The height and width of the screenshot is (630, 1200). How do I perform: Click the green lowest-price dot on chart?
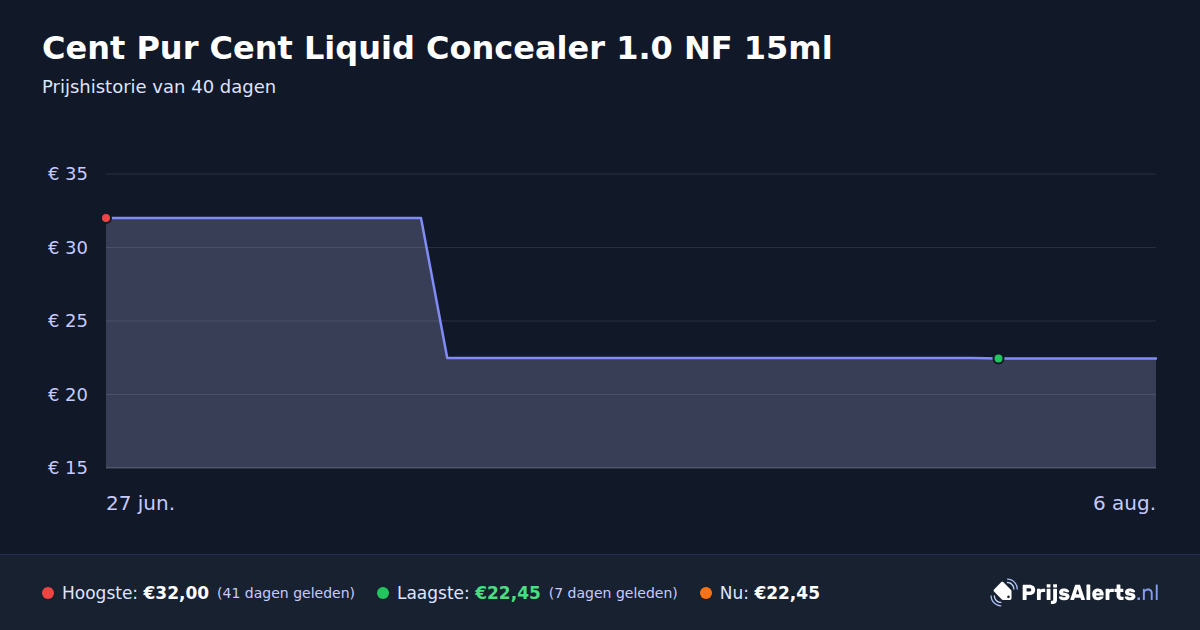(x=998, y=358)
